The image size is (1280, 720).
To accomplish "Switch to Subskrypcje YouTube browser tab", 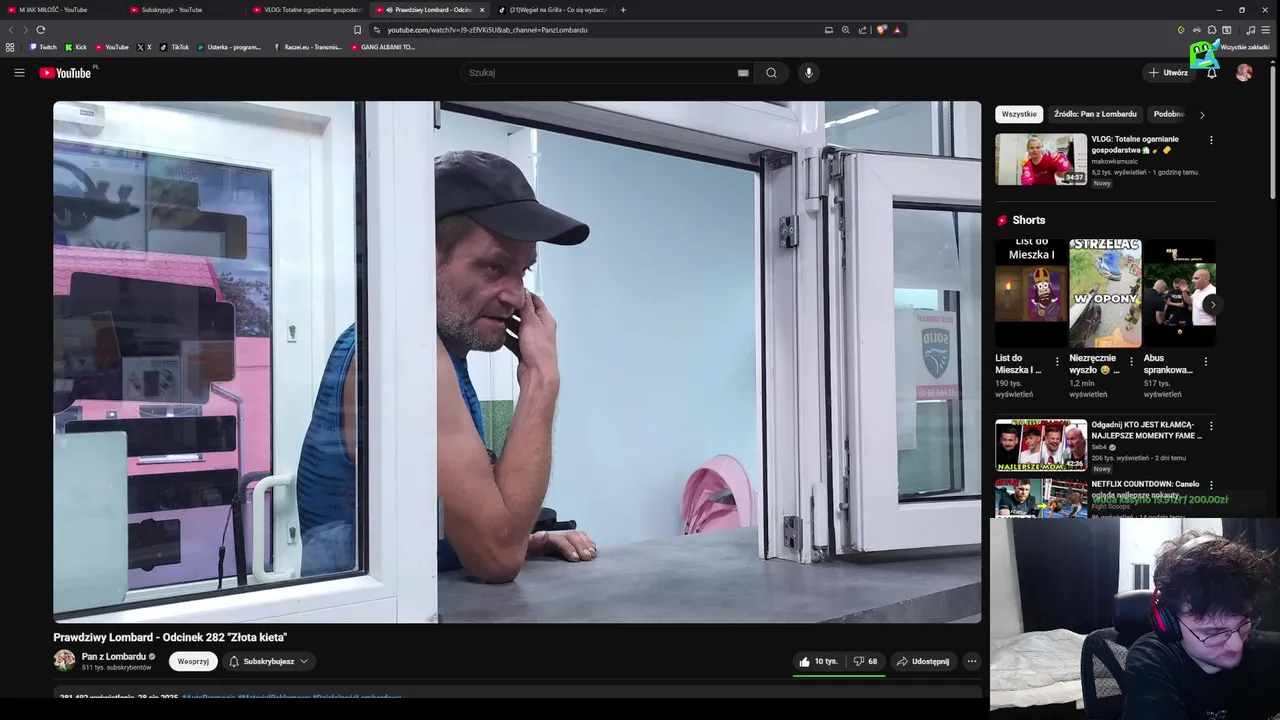I will (x=183, y=10).
